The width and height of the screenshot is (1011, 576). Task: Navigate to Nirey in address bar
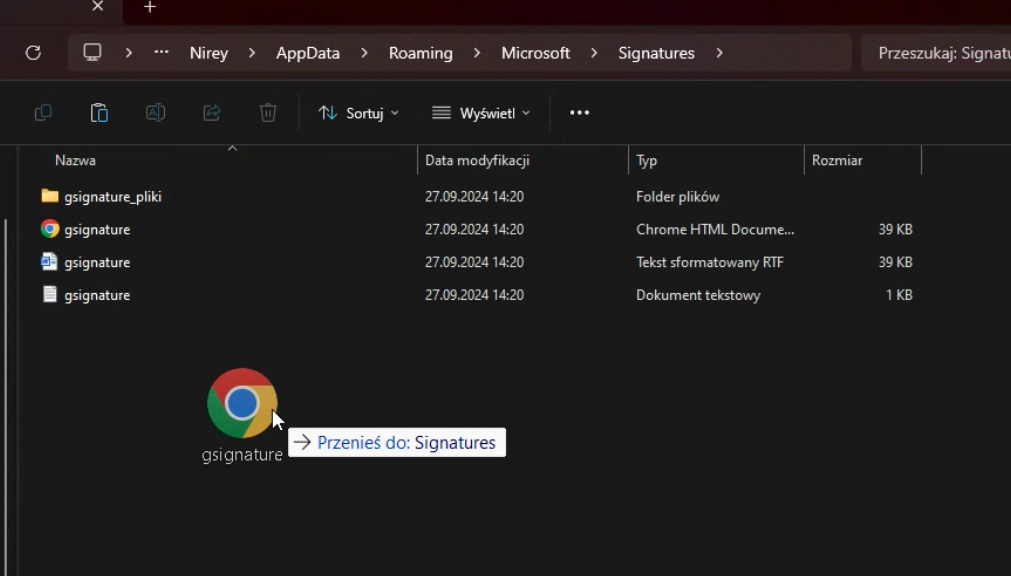[209, 53]
